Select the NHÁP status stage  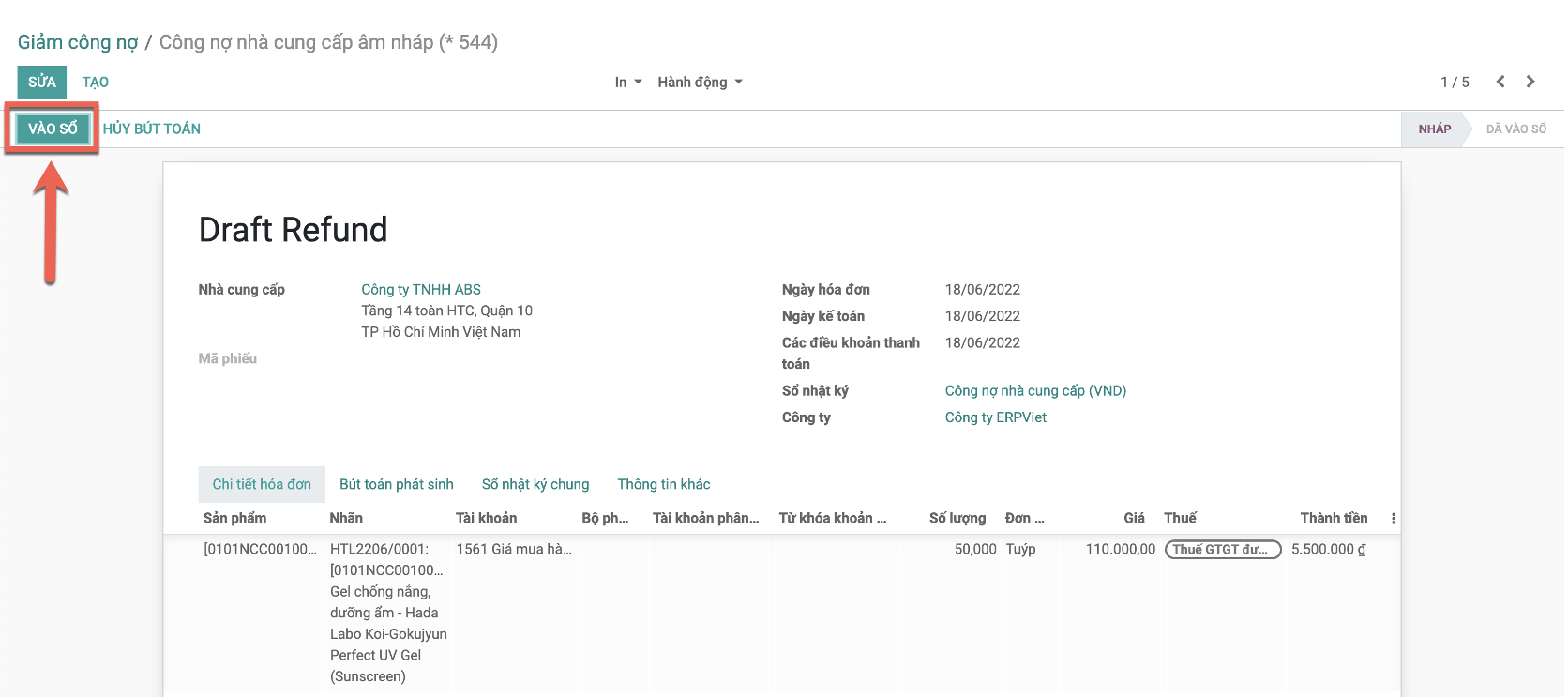point(1435,129)
